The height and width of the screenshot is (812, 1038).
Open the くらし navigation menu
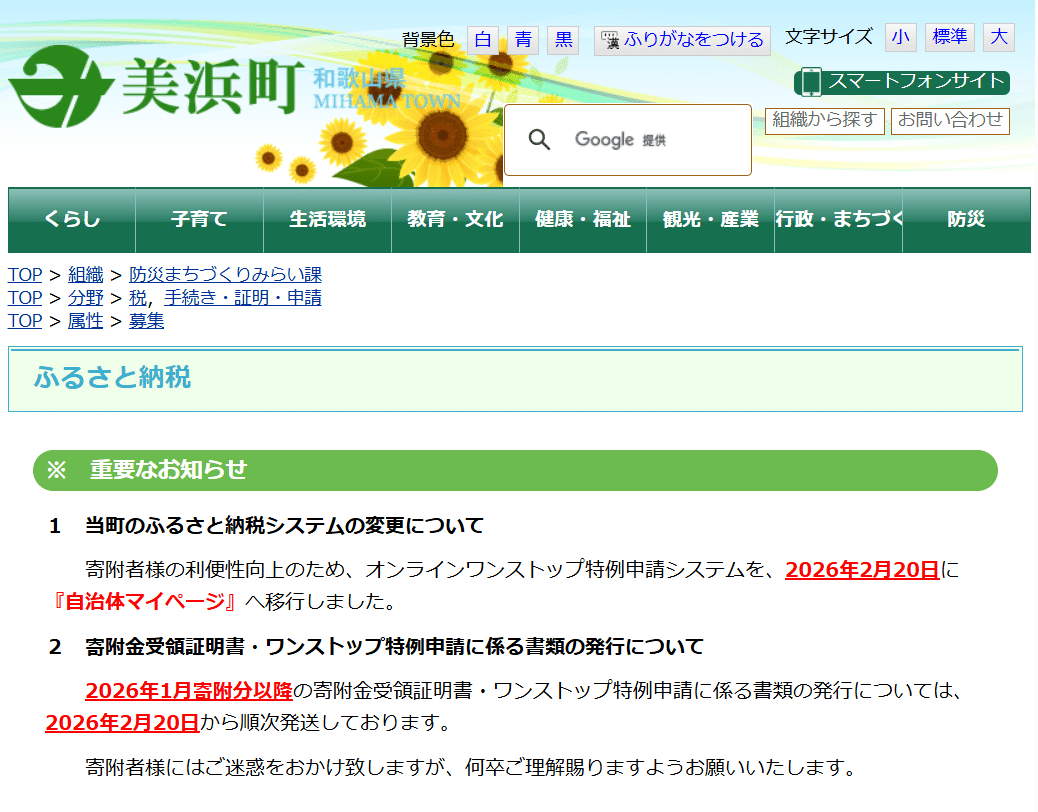(70, 220)
